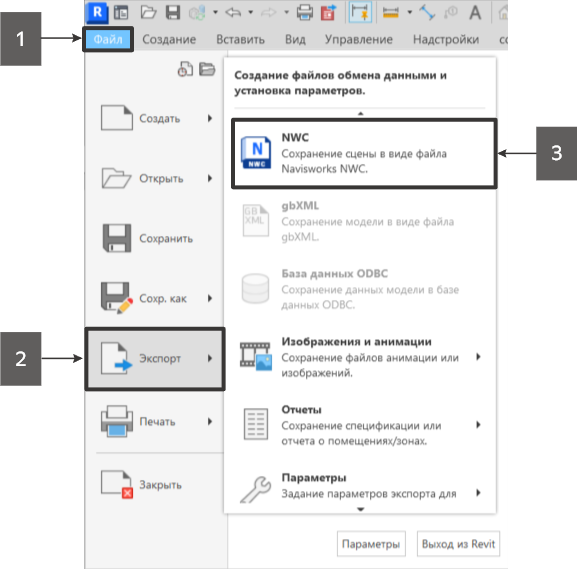
Task: Click the text tool letter A icon
Action: 475,13
